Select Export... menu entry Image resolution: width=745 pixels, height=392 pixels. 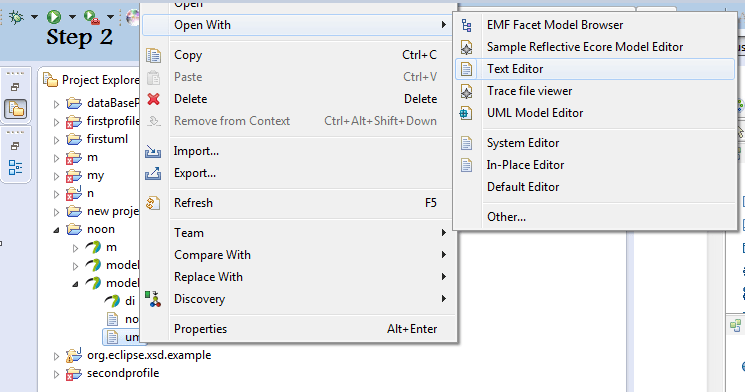click(x=298, y=173)
